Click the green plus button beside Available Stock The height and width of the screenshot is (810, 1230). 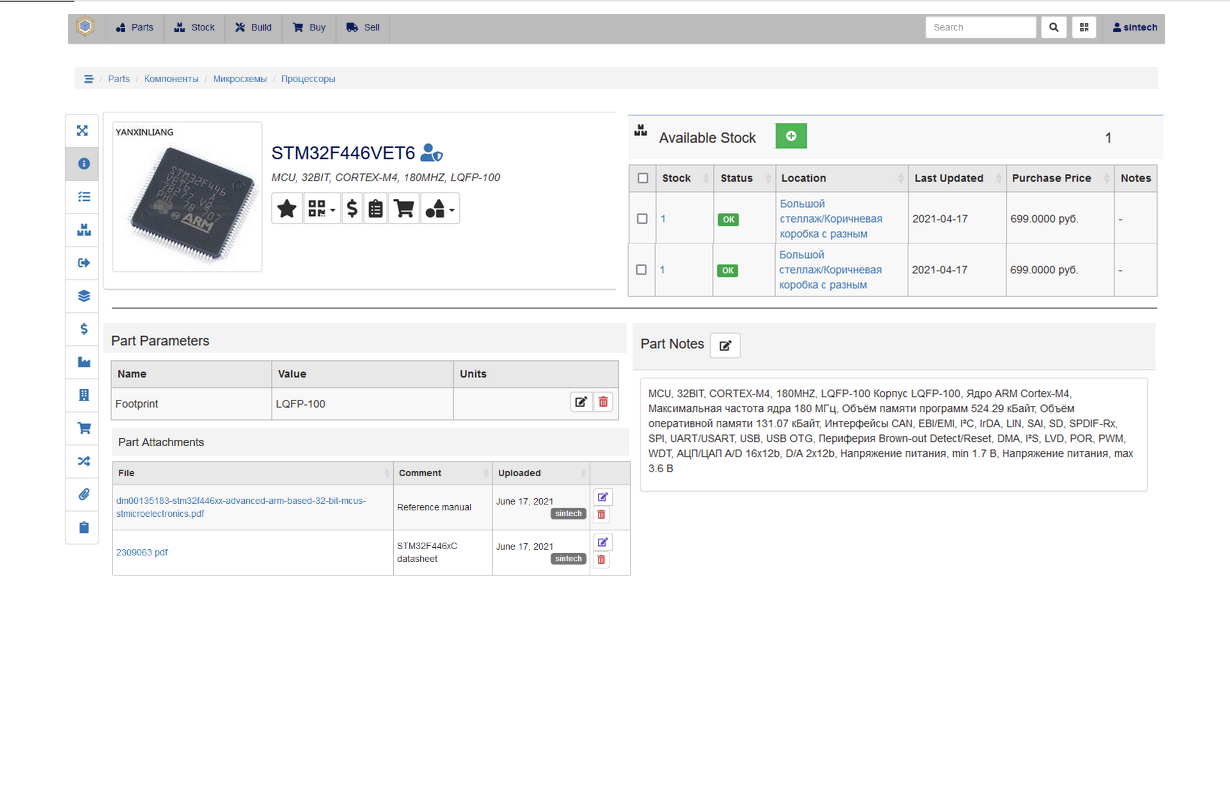point(791,135)
